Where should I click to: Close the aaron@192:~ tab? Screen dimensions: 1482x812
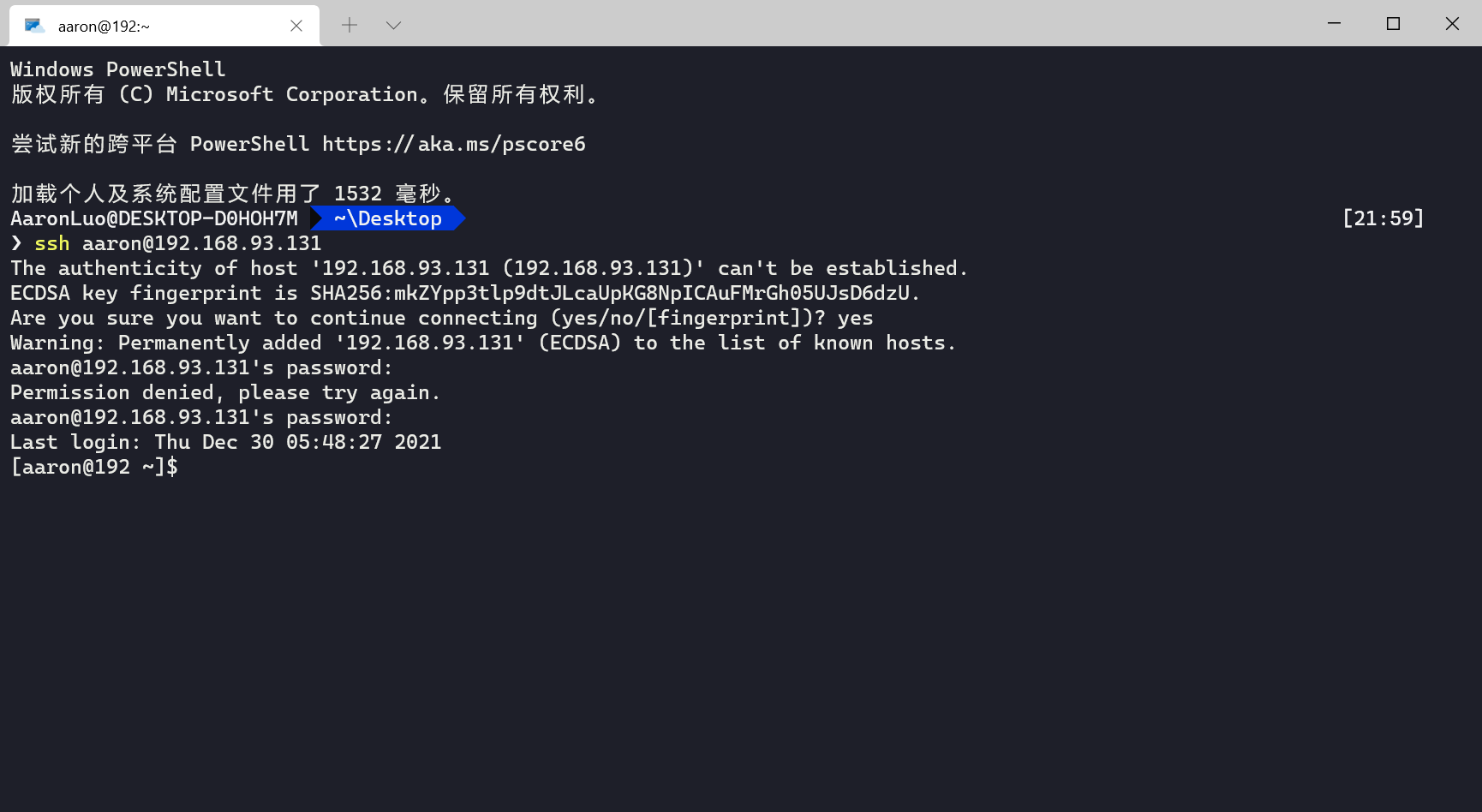[x=296, y=26]
